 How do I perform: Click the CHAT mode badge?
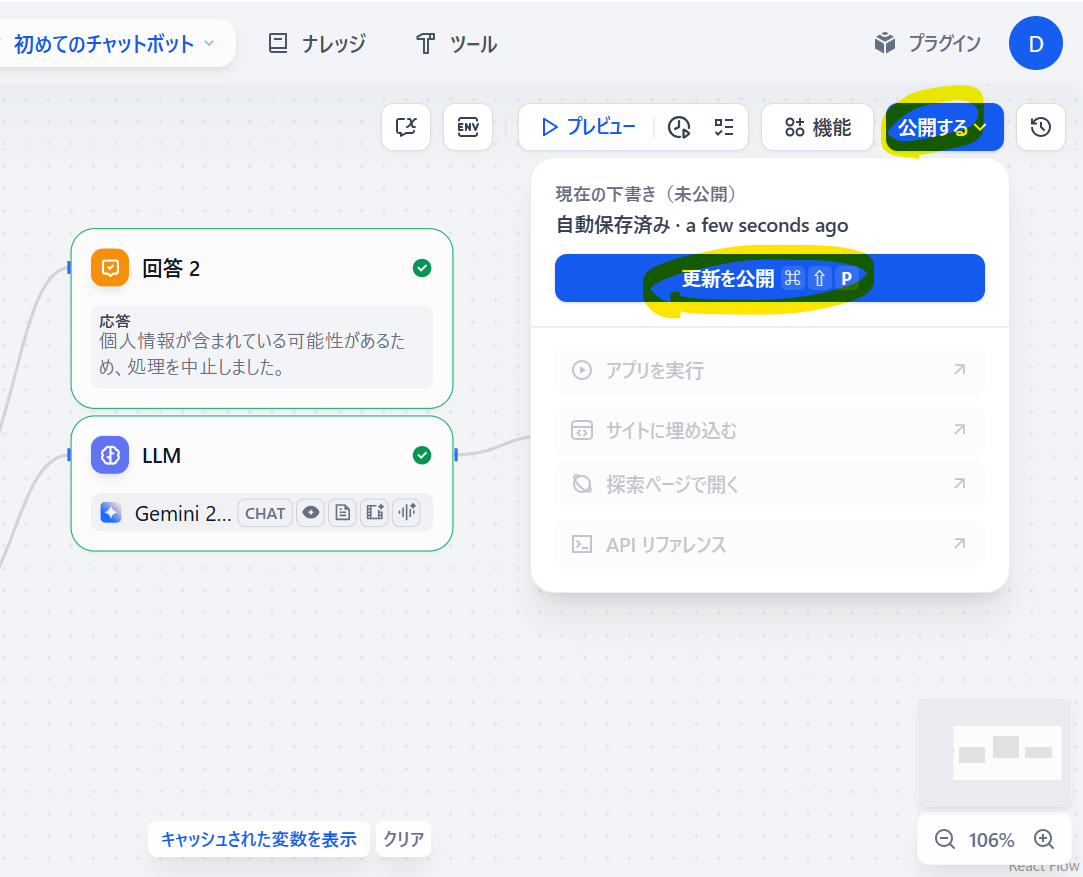(265, 513)
